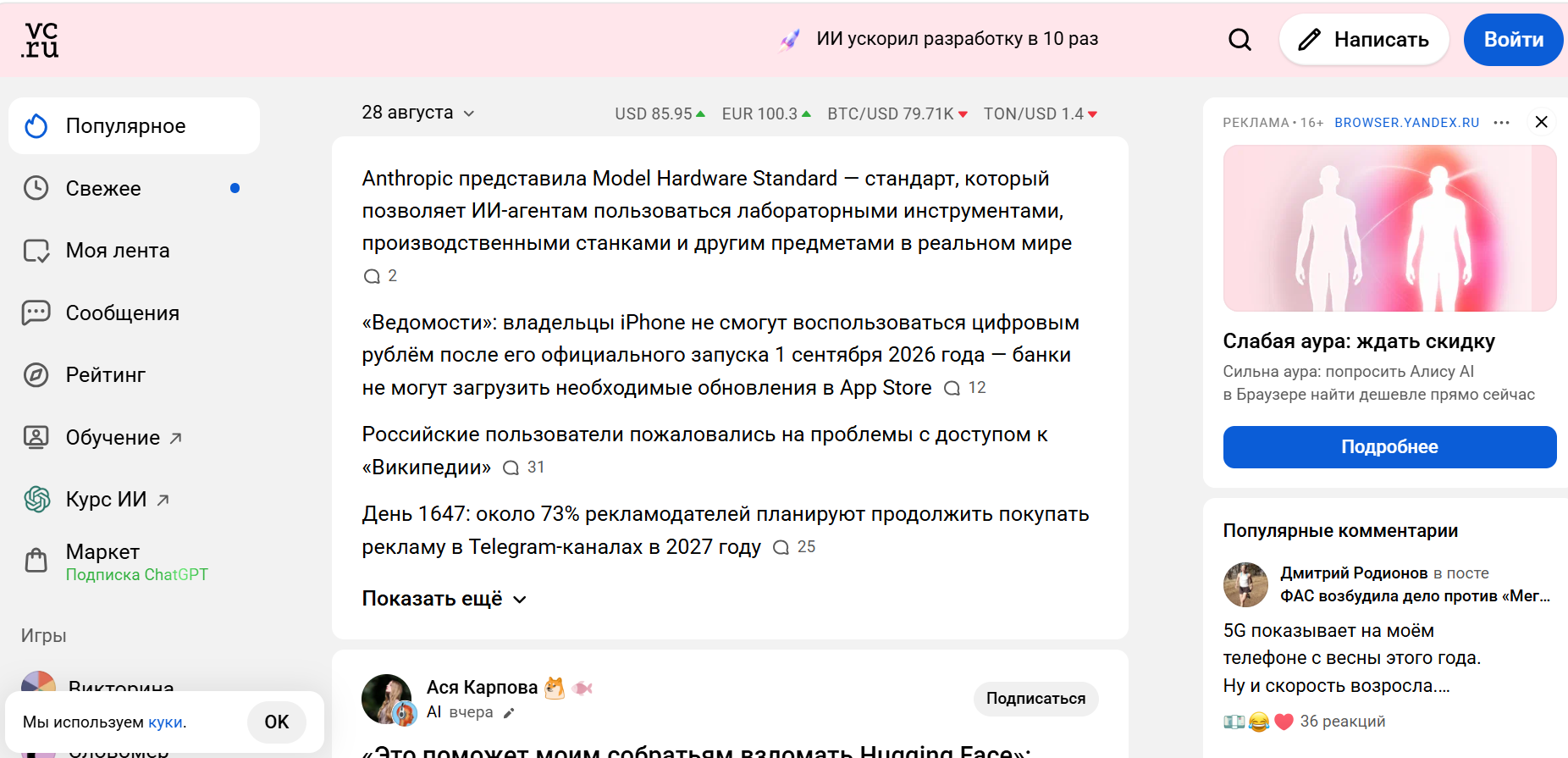Open the 5G comment text

tap(1351, 658)
